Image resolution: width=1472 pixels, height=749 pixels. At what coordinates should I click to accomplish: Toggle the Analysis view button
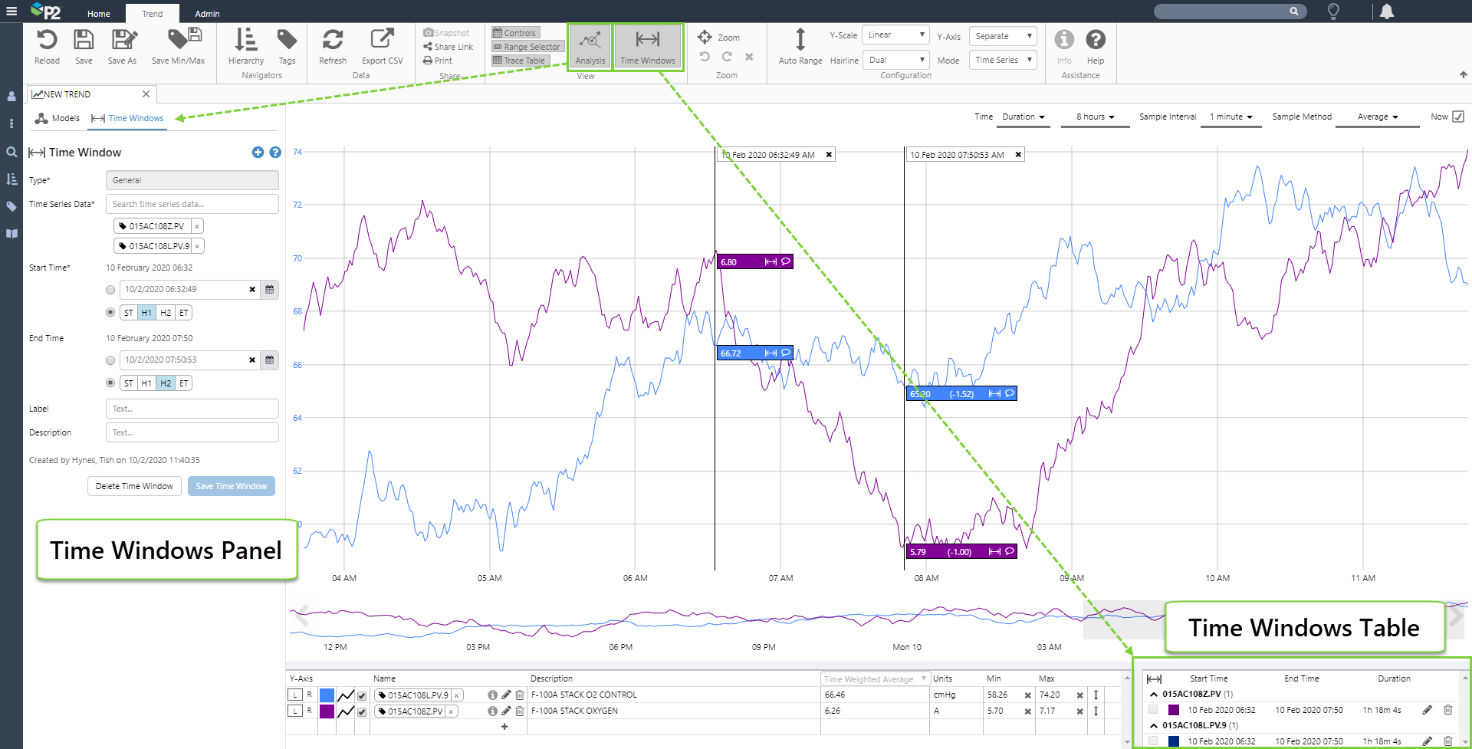coord(590,46)
